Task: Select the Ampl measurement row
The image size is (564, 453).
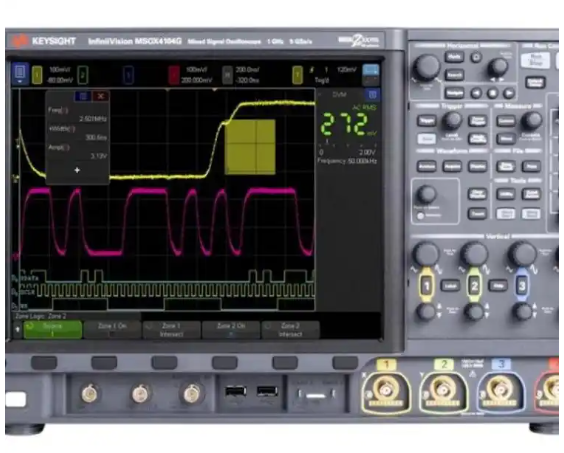Action: (x=77, y=151)
